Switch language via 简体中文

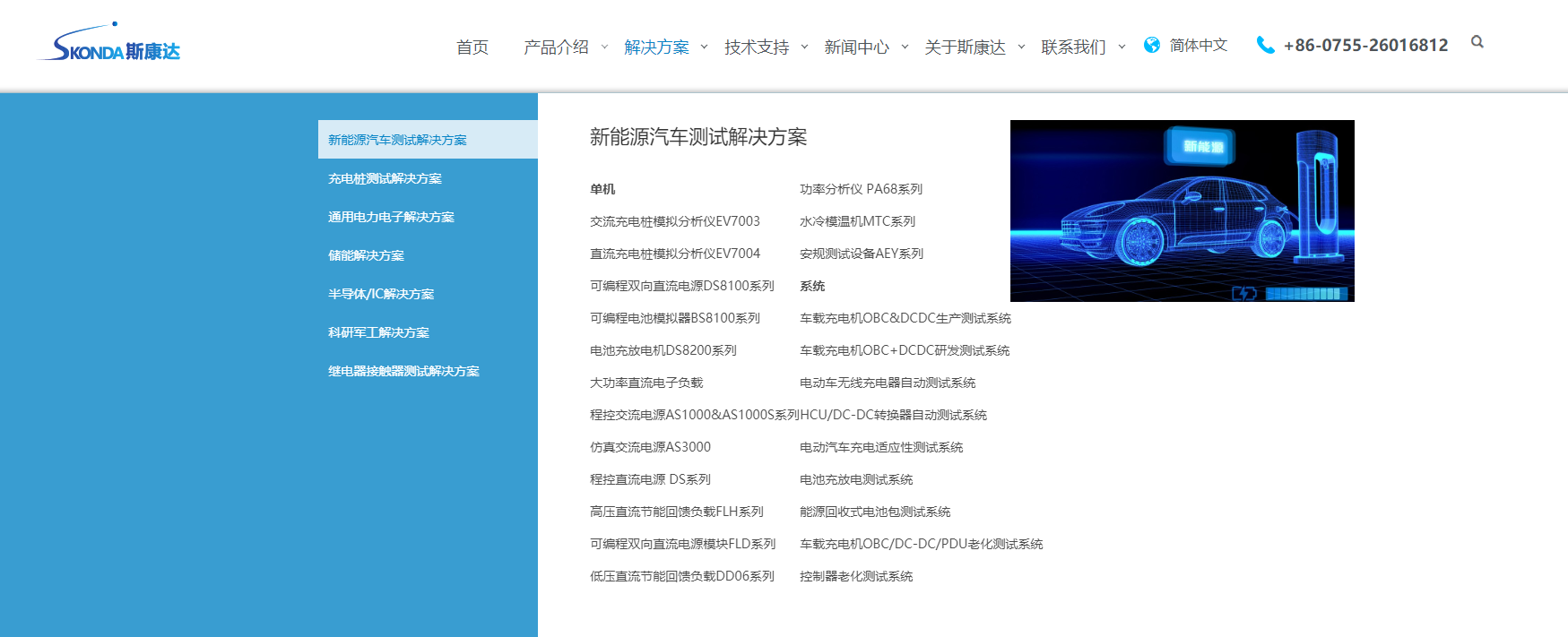pos(1198,45)
